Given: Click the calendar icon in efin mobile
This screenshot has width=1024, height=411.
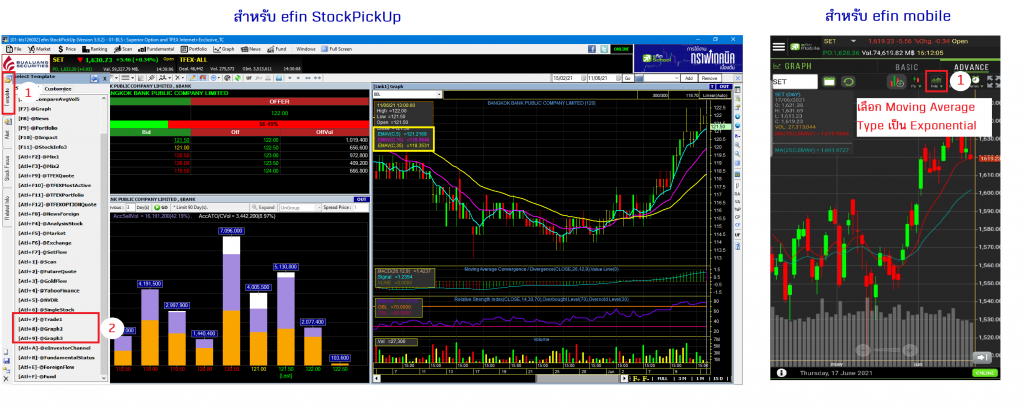Looking at the screenshot, I should 829,82.
